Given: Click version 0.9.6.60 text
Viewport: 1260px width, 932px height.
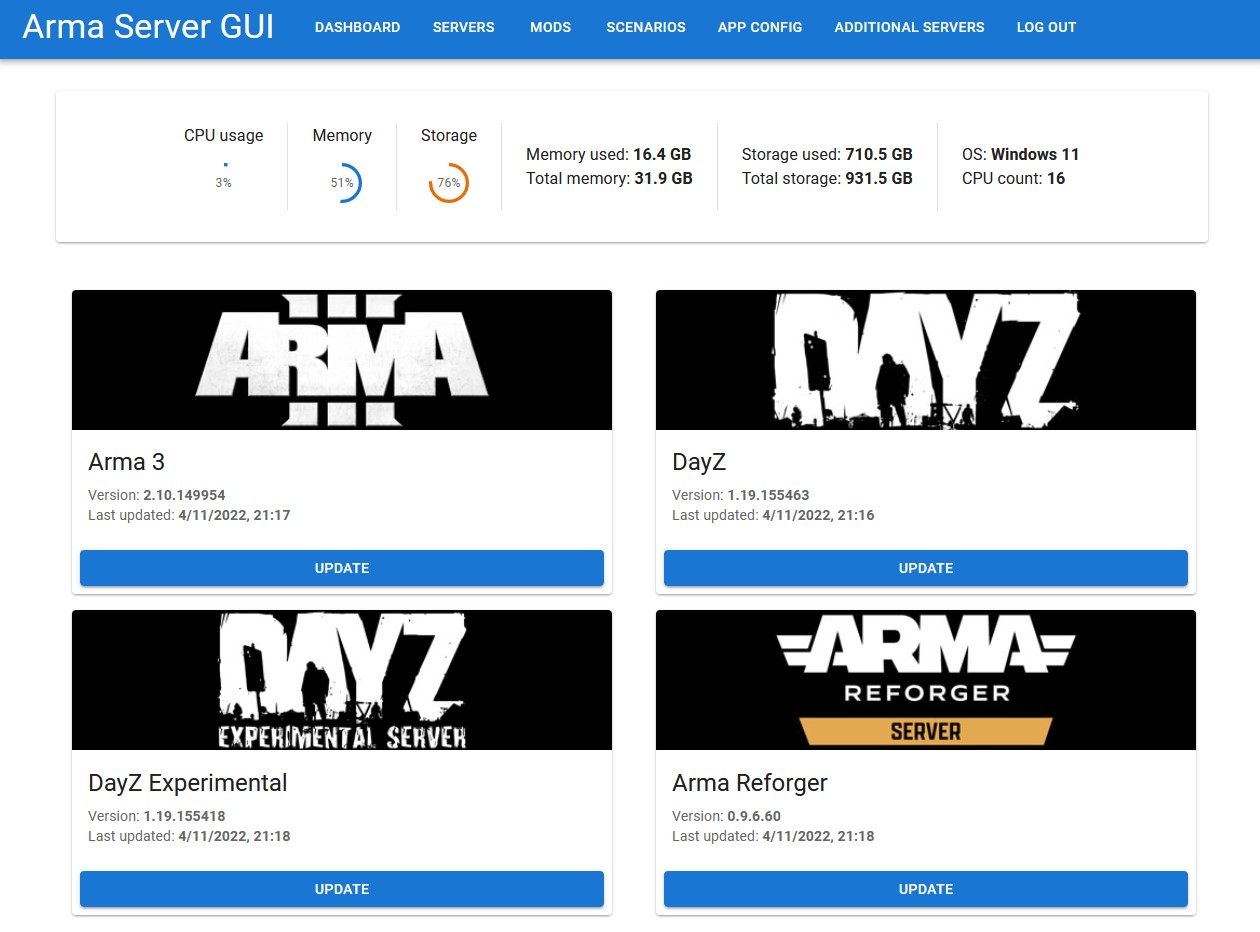Looking at the screenshot, I should pyautogui.click(x=754, y=816).
